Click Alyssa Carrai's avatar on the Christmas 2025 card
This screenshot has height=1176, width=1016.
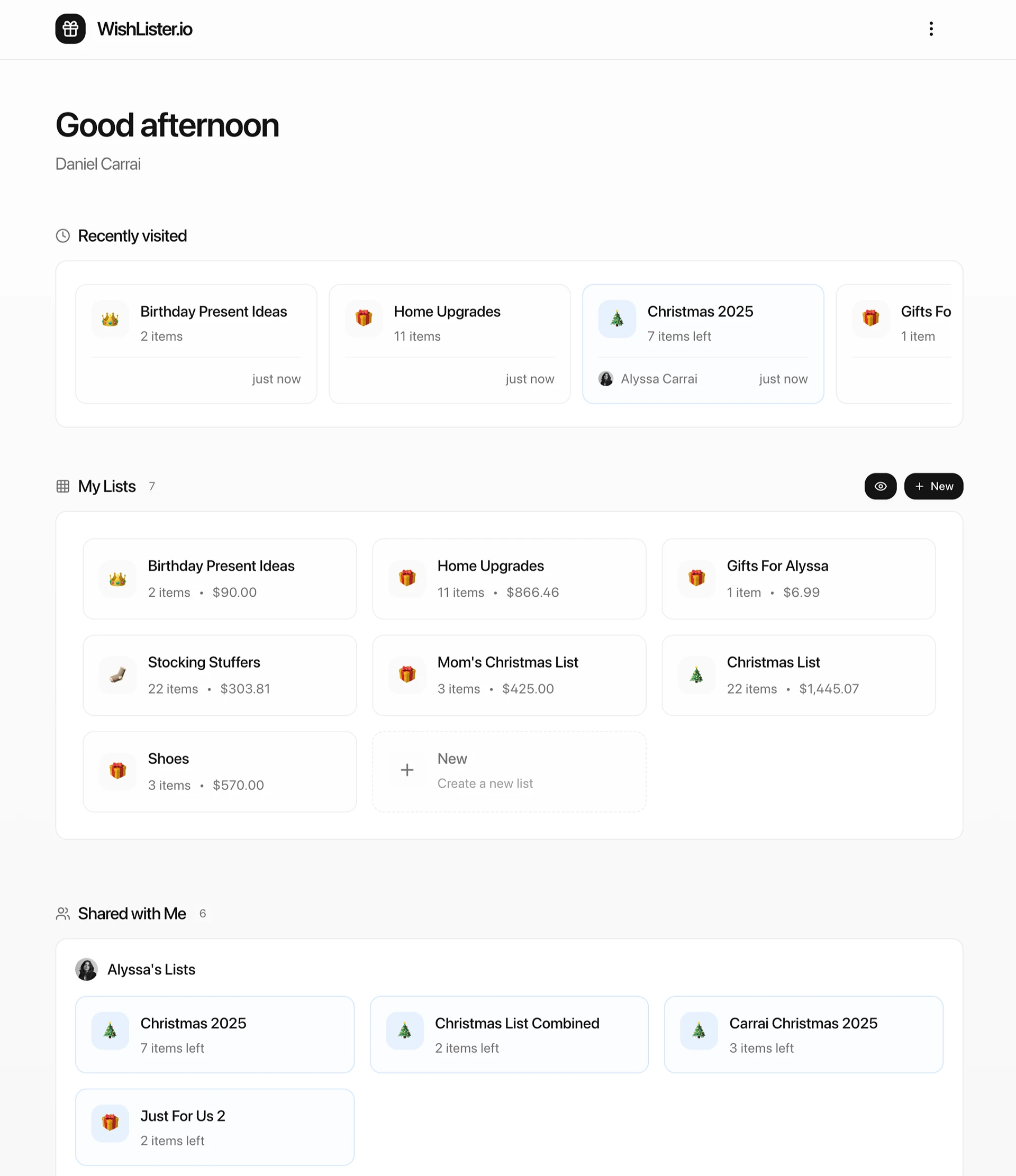pyautogui.click(x=606, y=379)
